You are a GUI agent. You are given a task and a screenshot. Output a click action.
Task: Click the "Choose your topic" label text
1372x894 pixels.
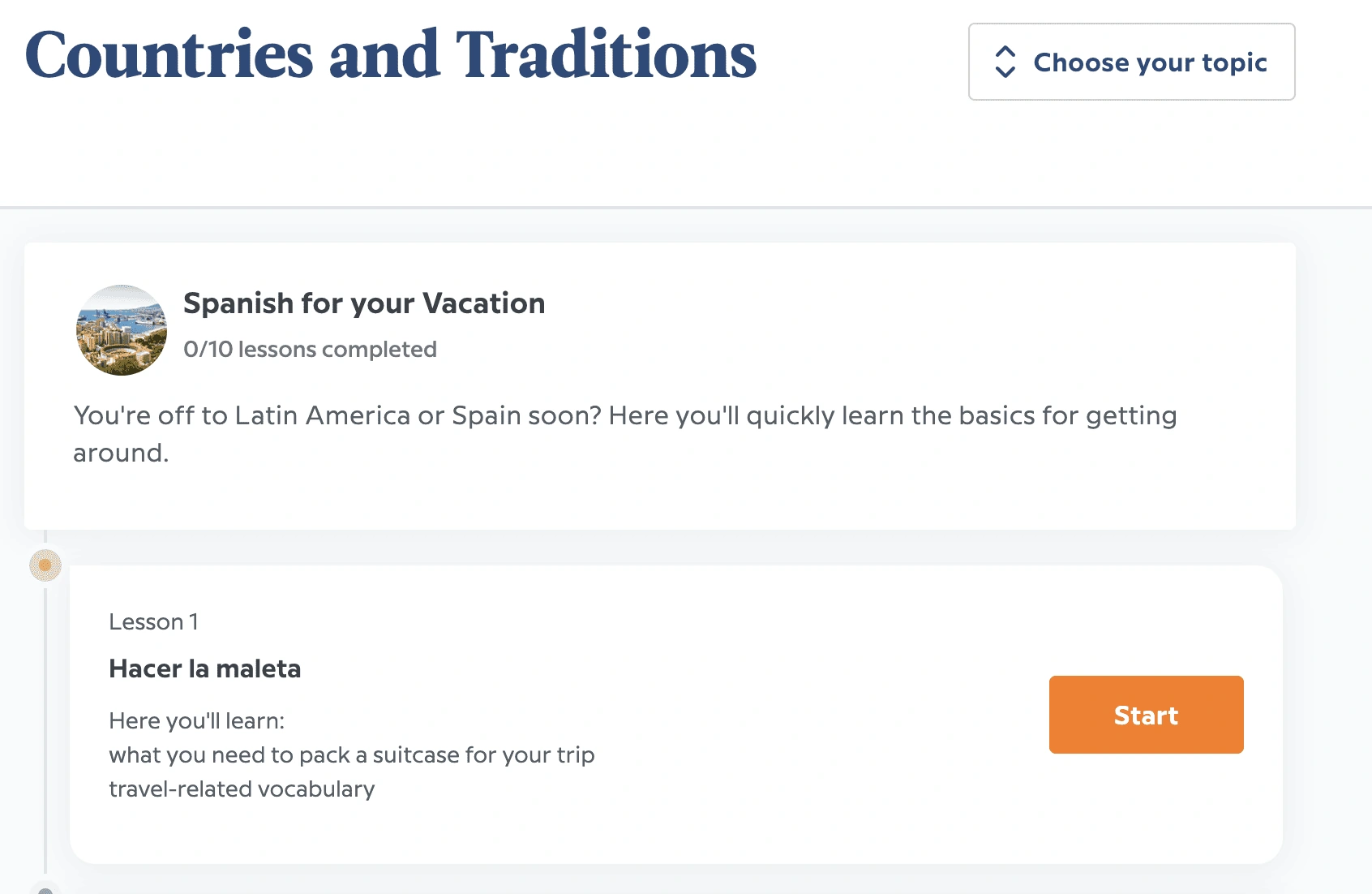coord(1150,62)
